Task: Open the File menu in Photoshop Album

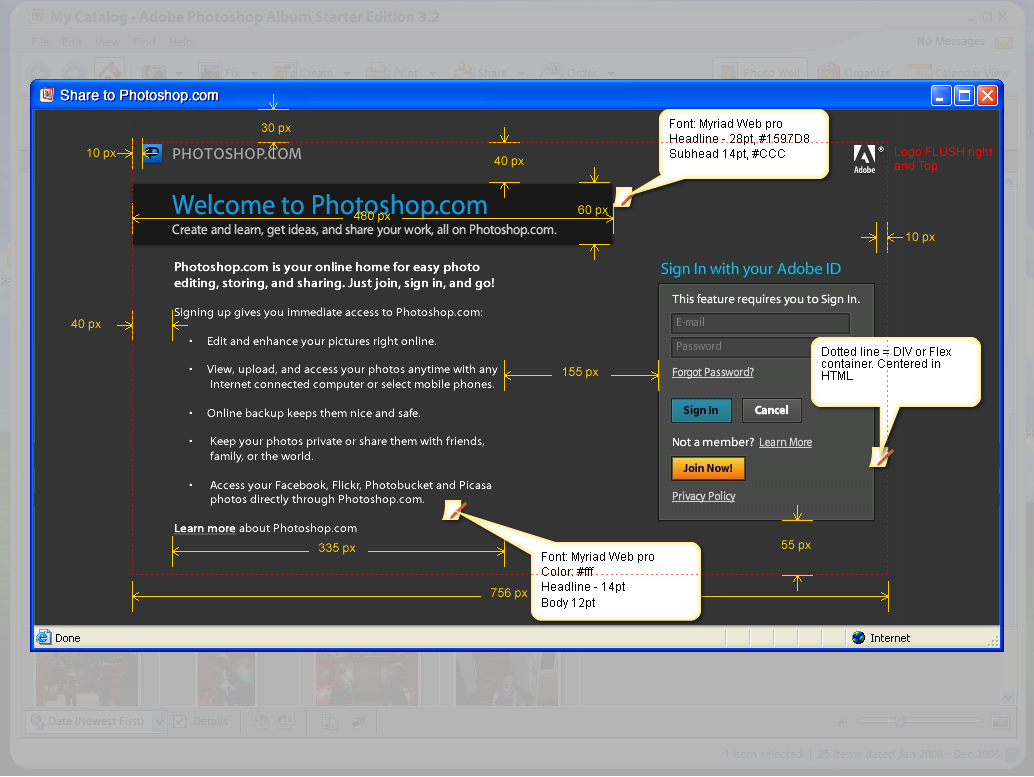Action: click(x=40, y=42)
